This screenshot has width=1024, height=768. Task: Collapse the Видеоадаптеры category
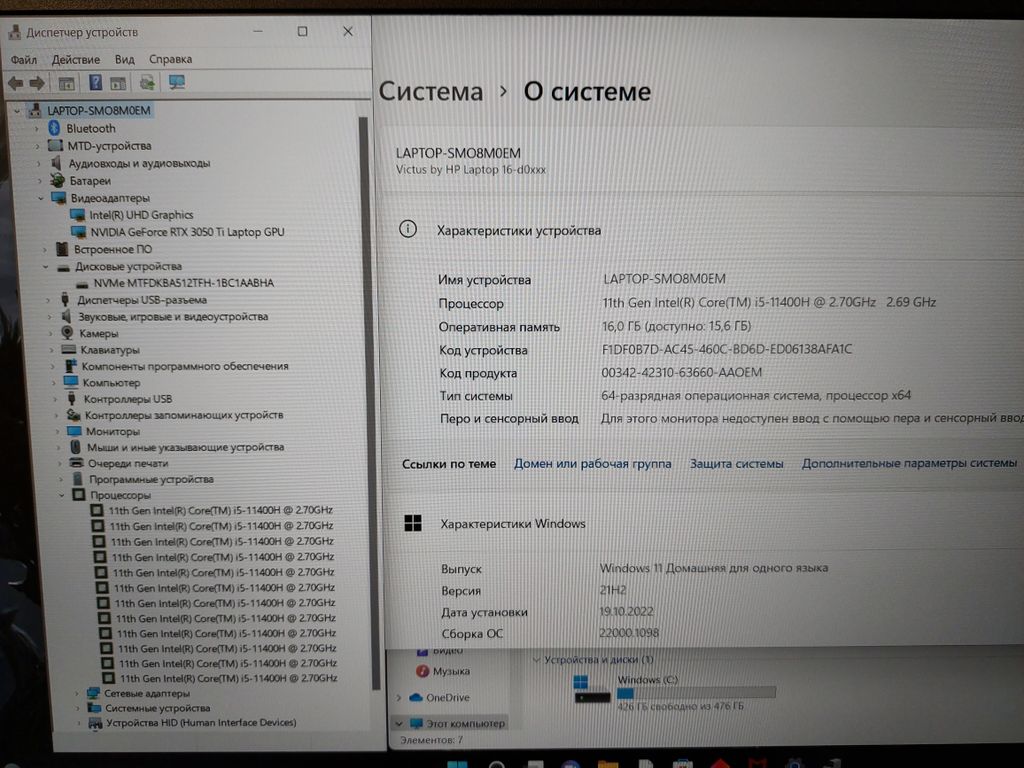coord(42,198)
